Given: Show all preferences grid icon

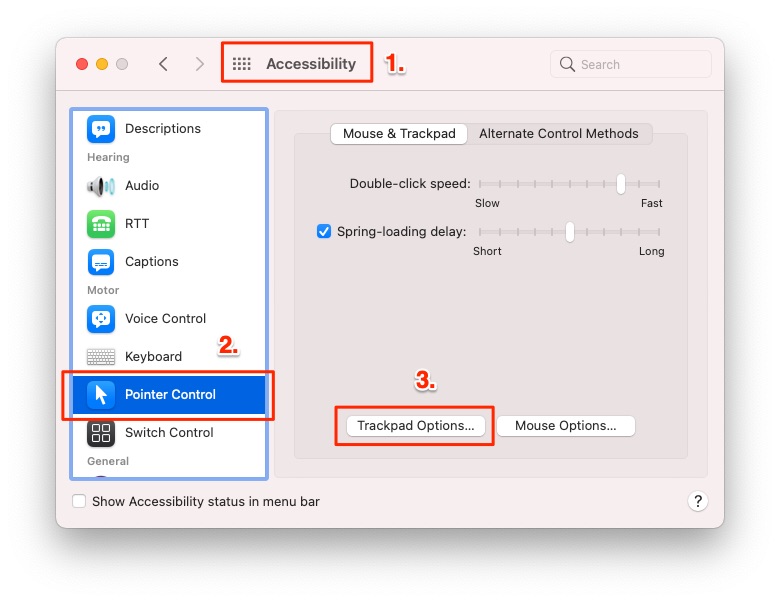Looking at the screenshot, I should 242,64.
